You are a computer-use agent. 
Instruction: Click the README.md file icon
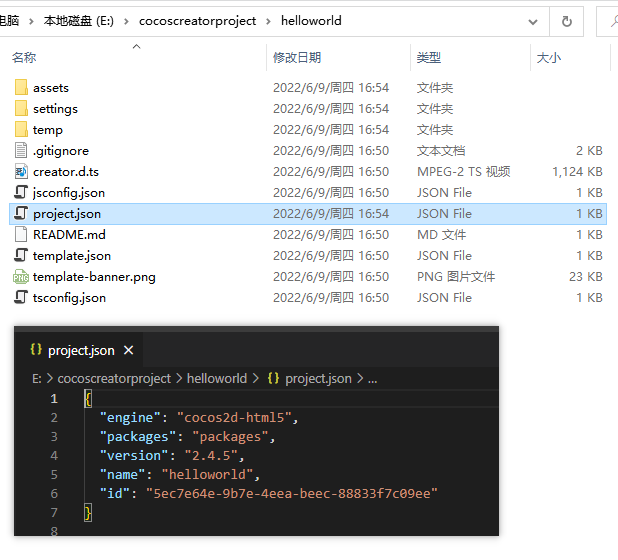click(21, 235)
